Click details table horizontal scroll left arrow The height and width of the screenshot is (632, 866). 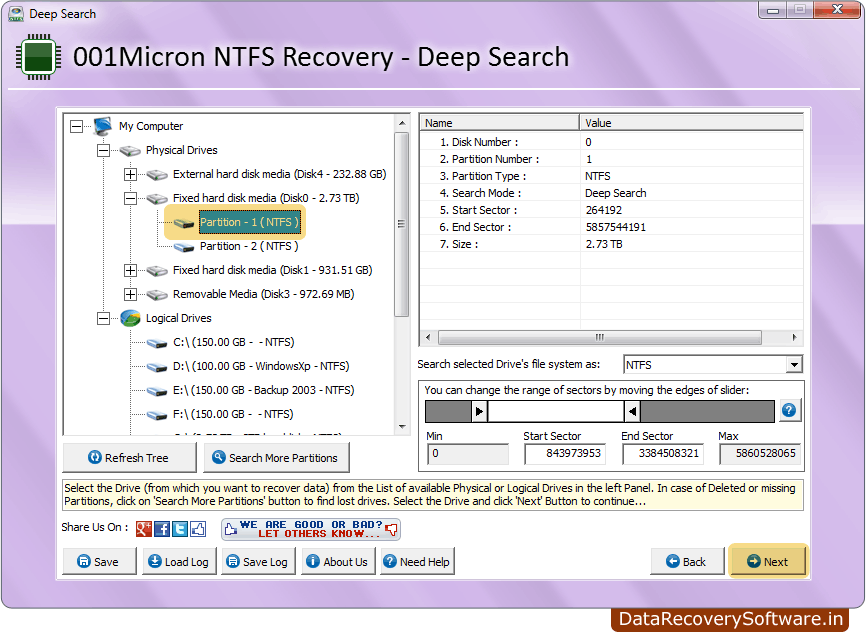(x=428, y=338)
